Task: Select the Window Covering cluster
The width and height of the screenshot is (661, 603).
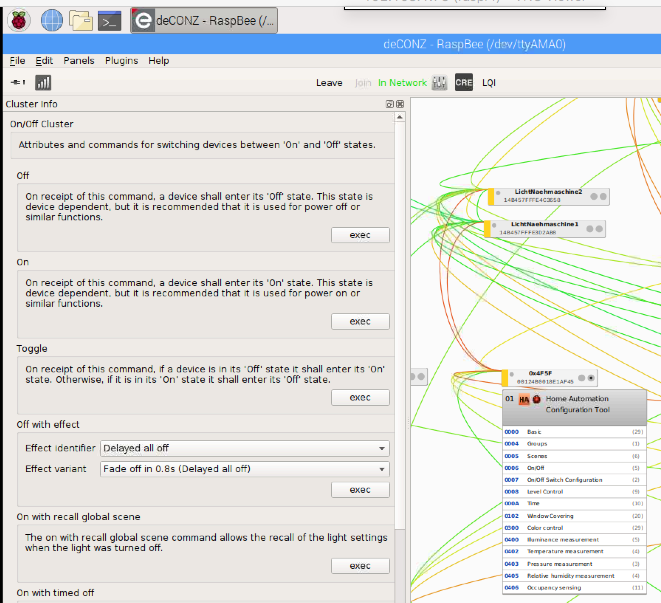Action: [x=574, y=516]
